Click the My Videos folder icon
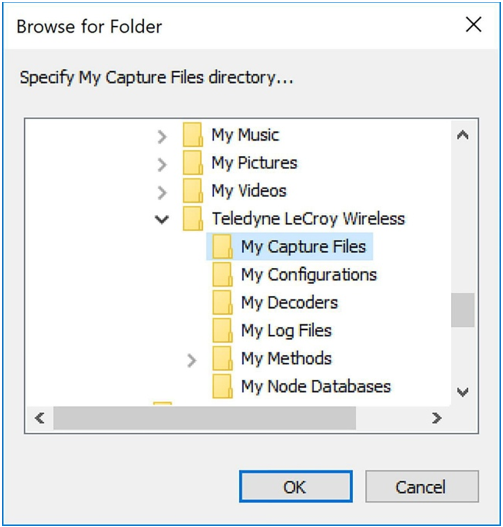The width and height of the screenshot is (503, 527). tap(193, 191)
